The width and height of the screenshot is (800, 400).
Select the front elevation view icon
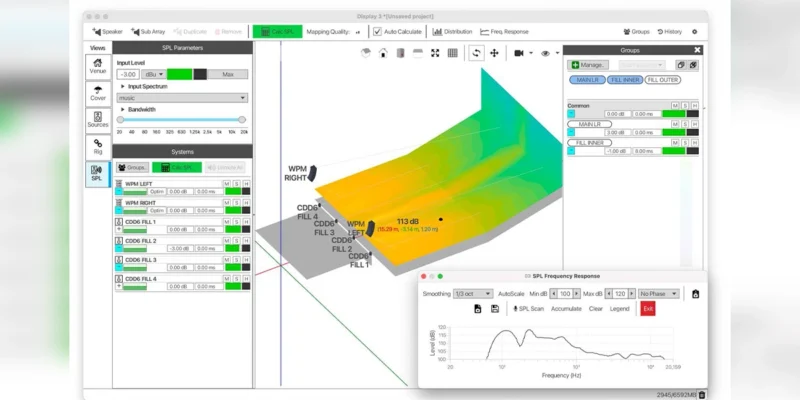418,53
